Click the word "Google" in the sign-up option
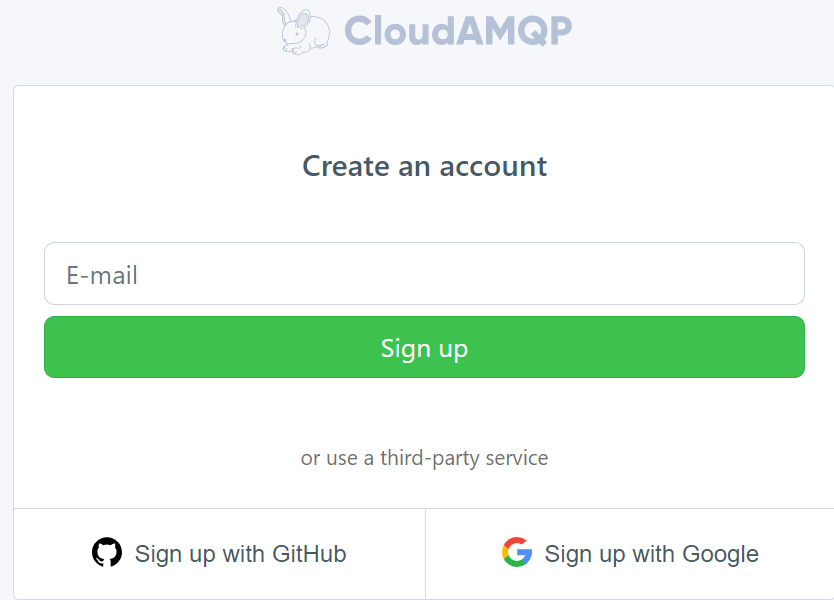 (x=720, y=554)
